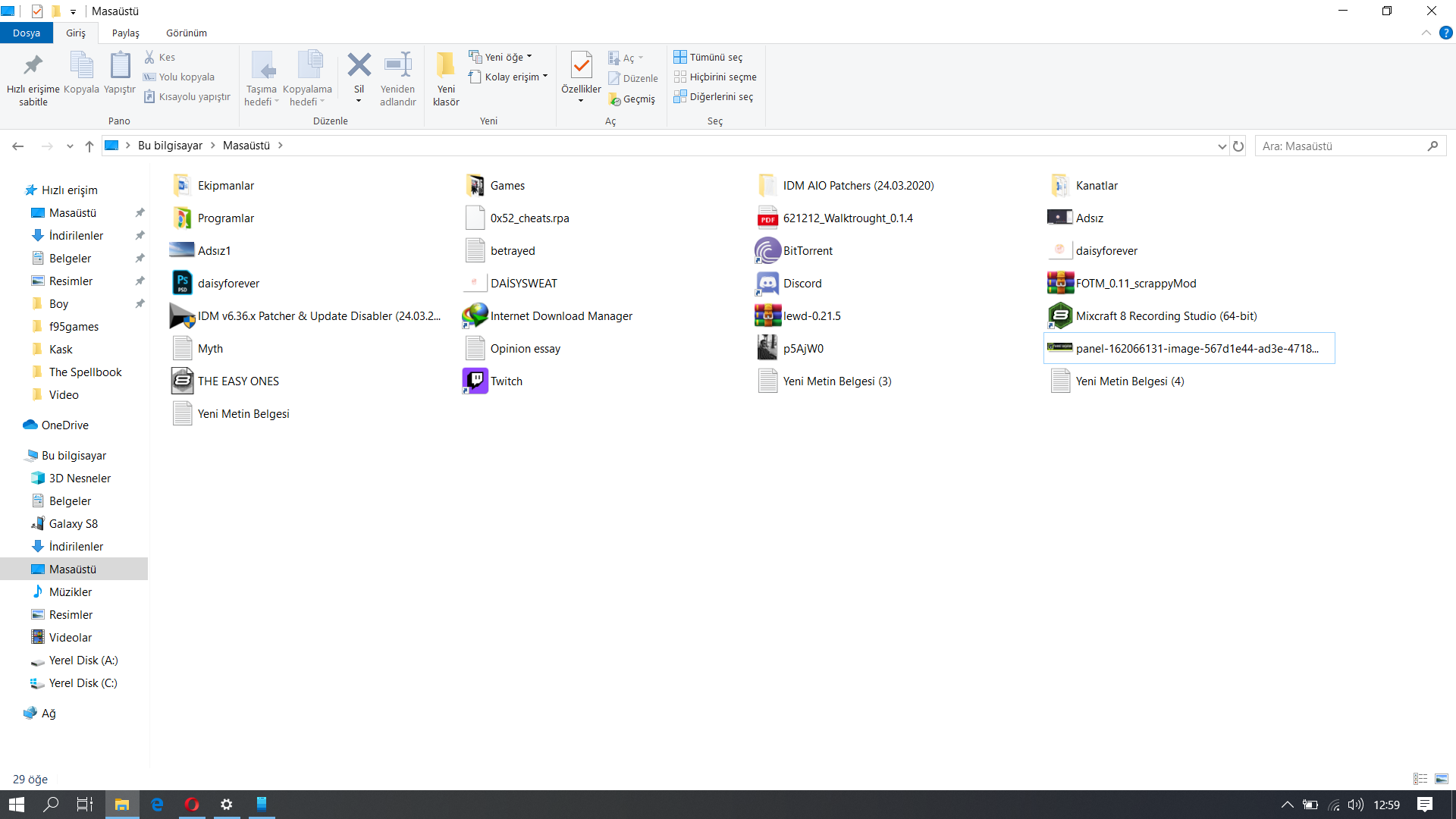Click Bu bilgisayar in the address breadcrumb
This screenshot has width=1456, height=819.
tap(170, 146)
